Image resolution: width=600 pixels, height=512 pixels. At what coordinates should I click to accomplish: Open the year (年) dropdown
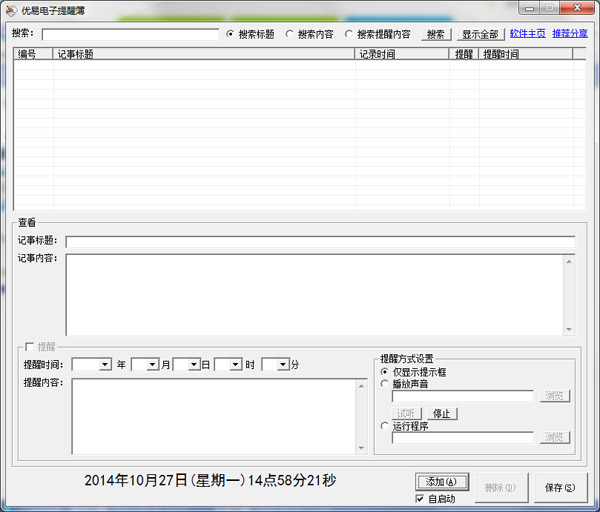point(105,364)
